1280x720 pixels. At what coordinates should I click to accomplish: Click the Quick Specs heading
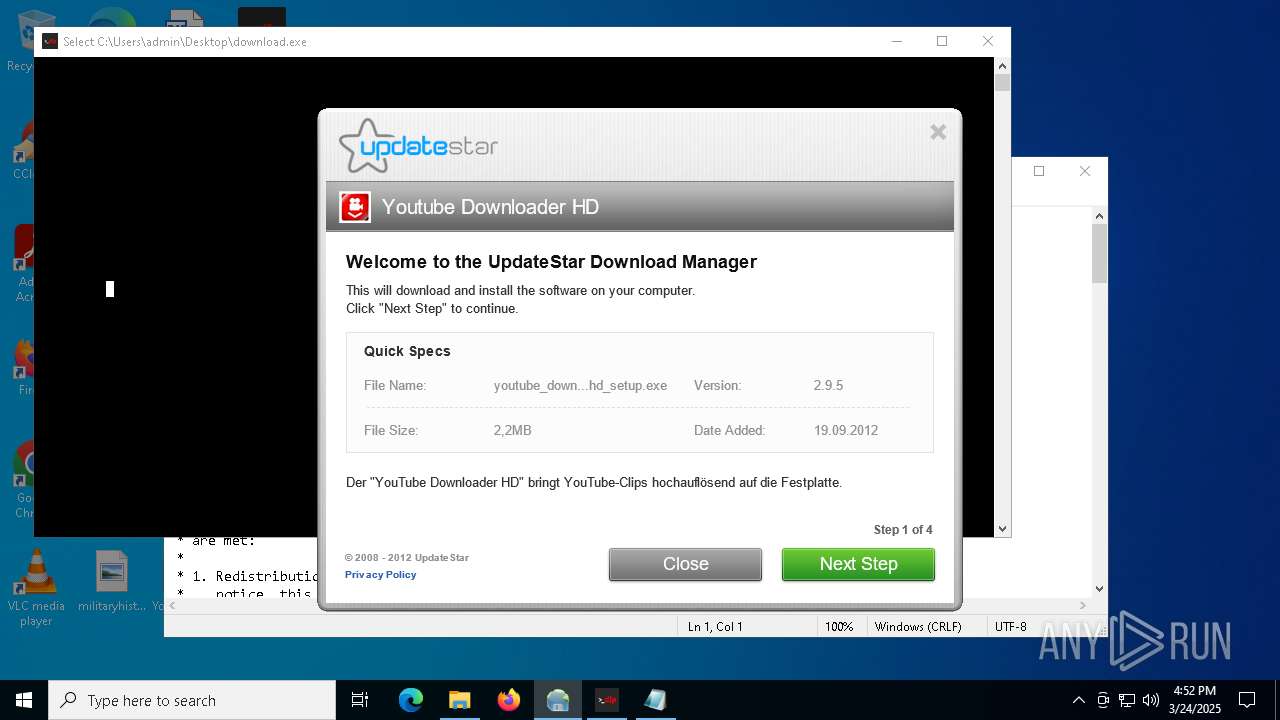point(407,351)
